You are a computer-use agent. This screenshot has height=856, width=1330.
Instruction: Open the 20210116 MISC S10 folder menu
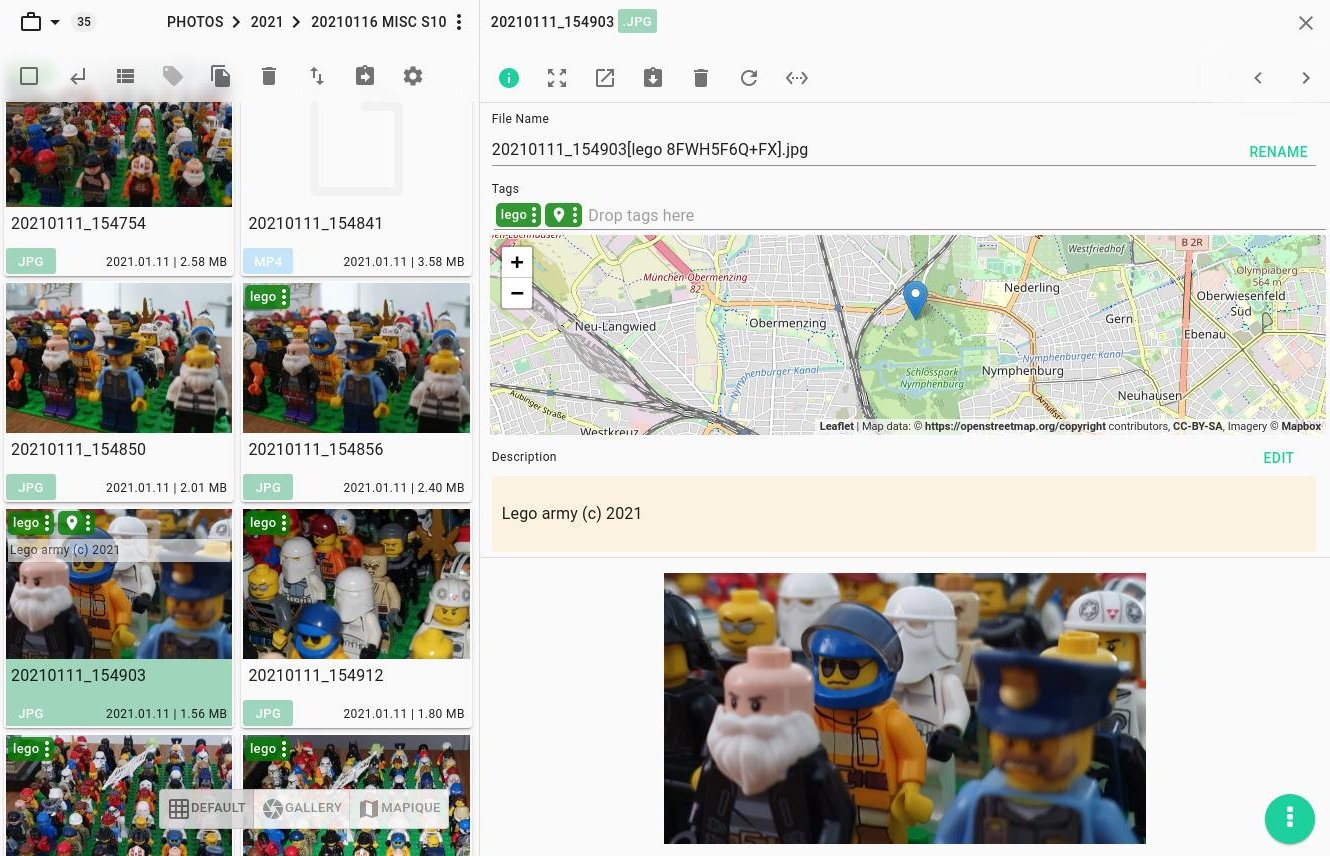click(459, 22)
